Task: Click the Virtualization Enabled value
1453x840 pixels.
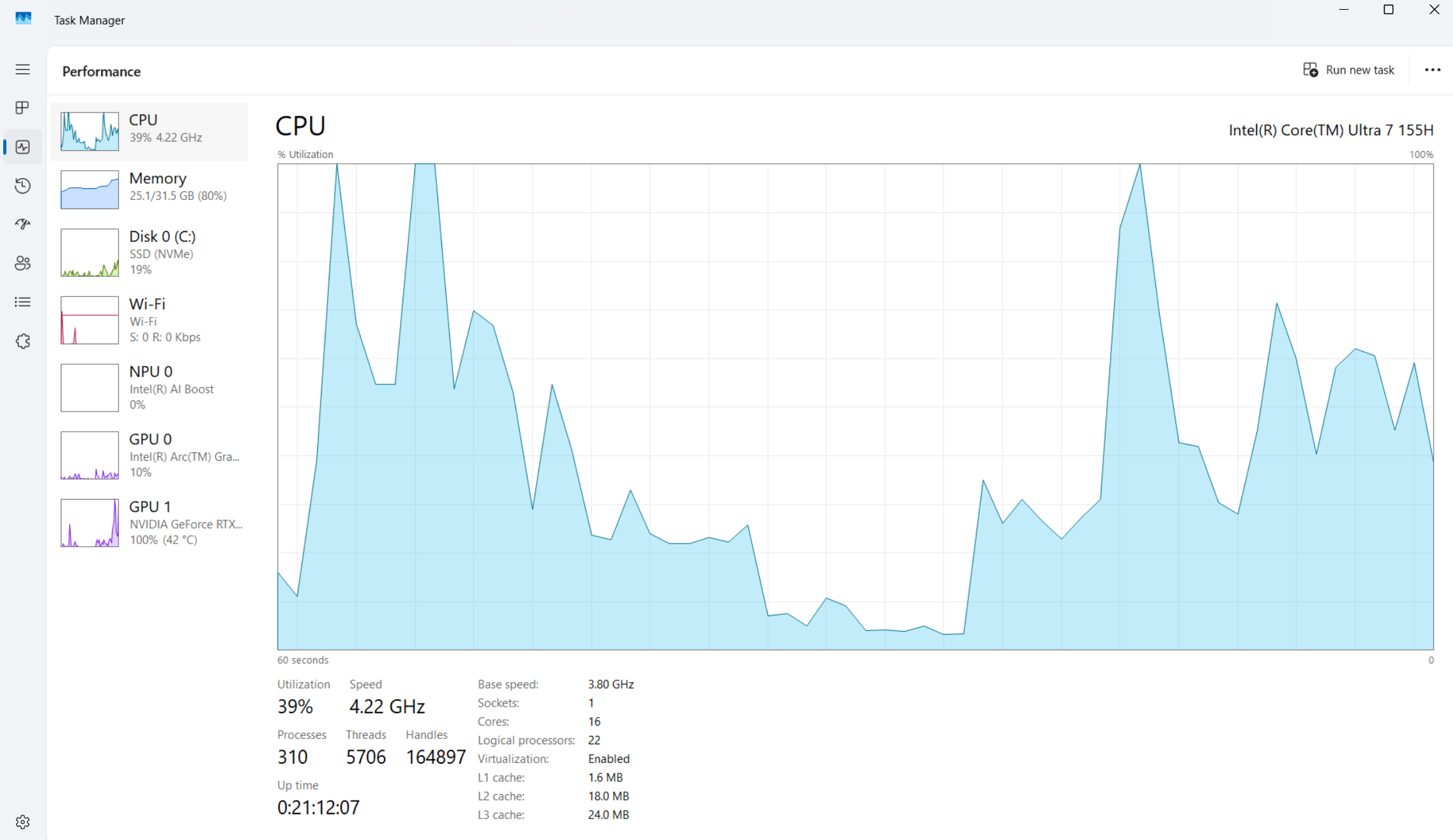Action: 609,758
